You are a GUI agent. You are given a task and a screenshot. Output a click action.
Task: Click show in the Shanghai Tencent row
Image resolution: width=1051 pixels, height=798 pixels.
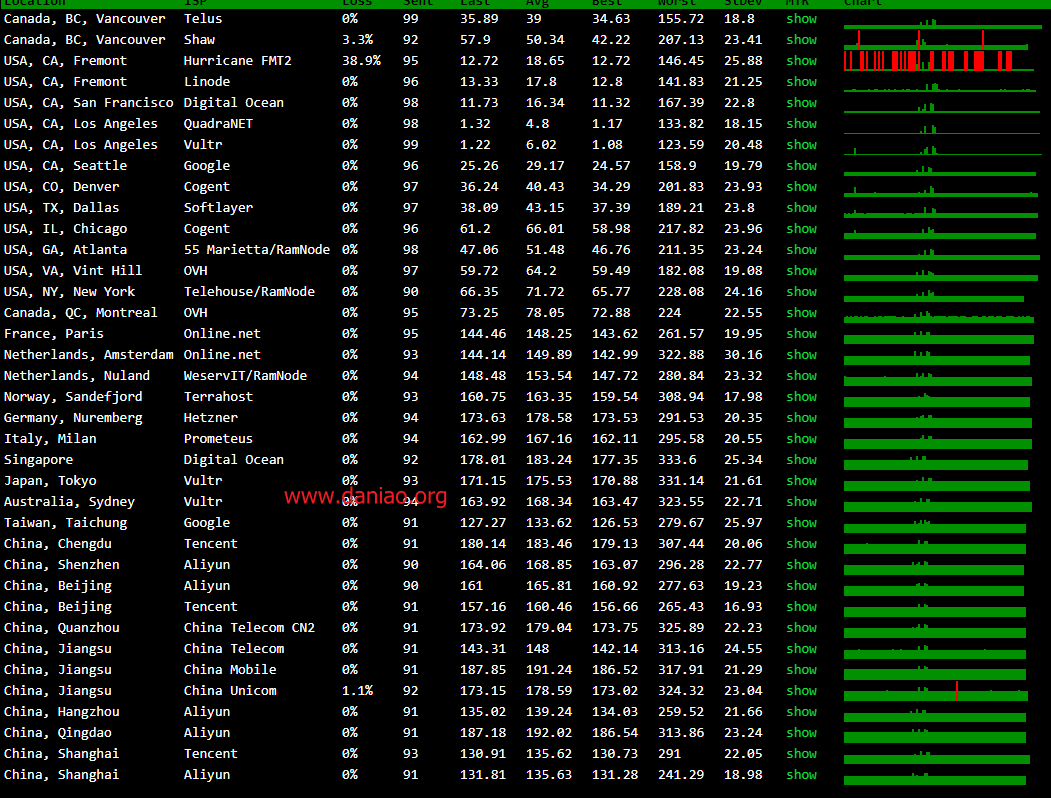point(801,753)
